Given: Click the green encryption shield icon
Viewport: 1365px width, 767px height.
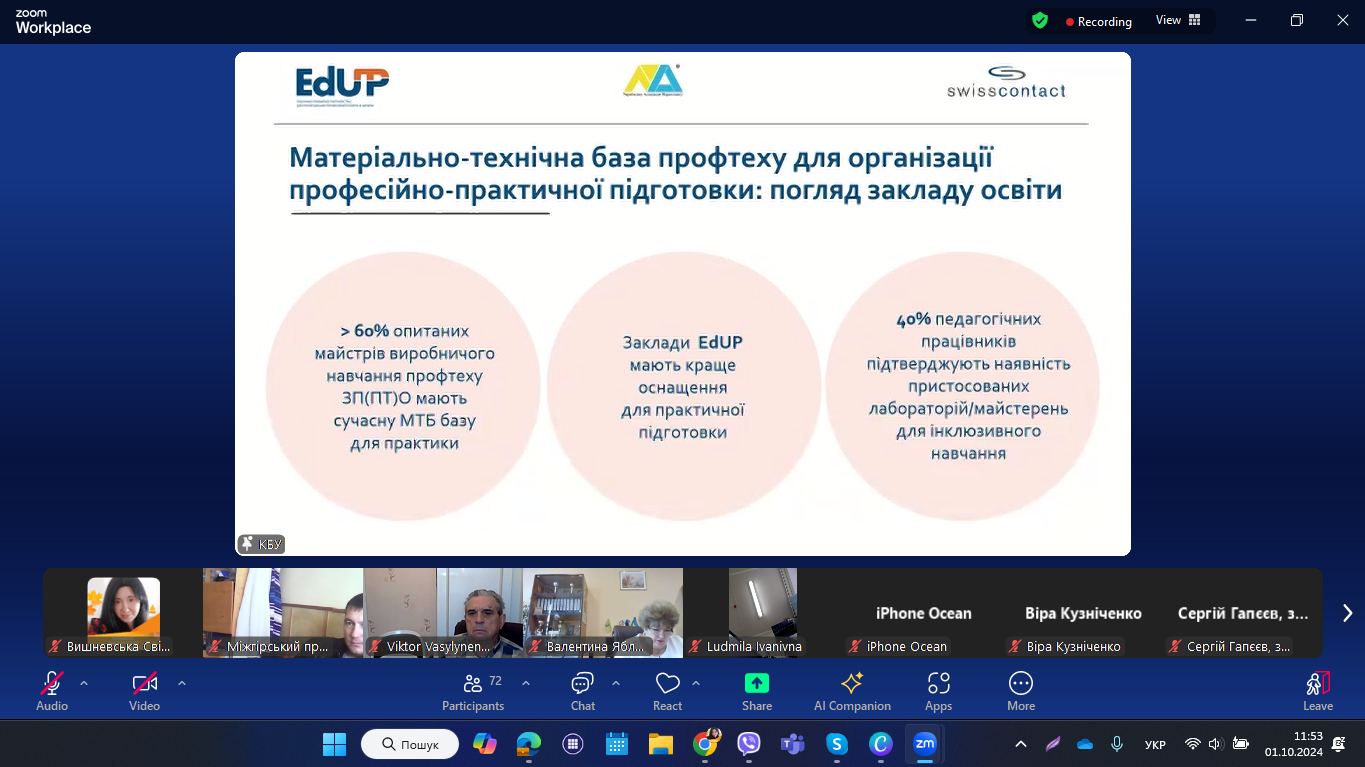Looking at the screenshot, I should pyautogui.click(x=1040, y=20).
